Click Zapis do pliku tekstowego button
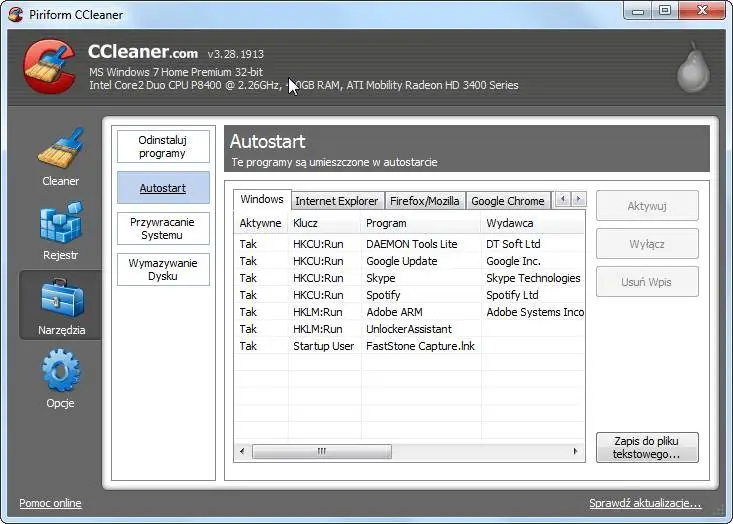This screenshot has height=524, width=733. click(647, 447)
